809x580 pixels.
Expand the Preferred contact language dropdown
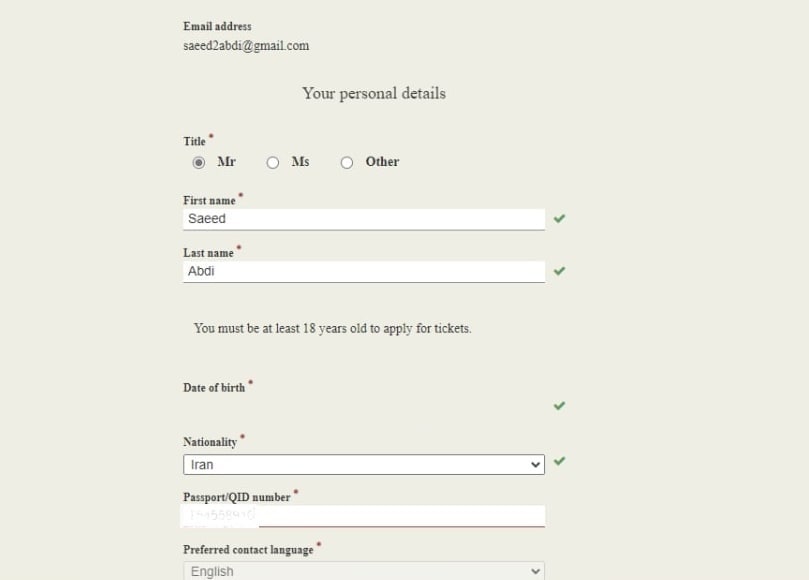364,571
